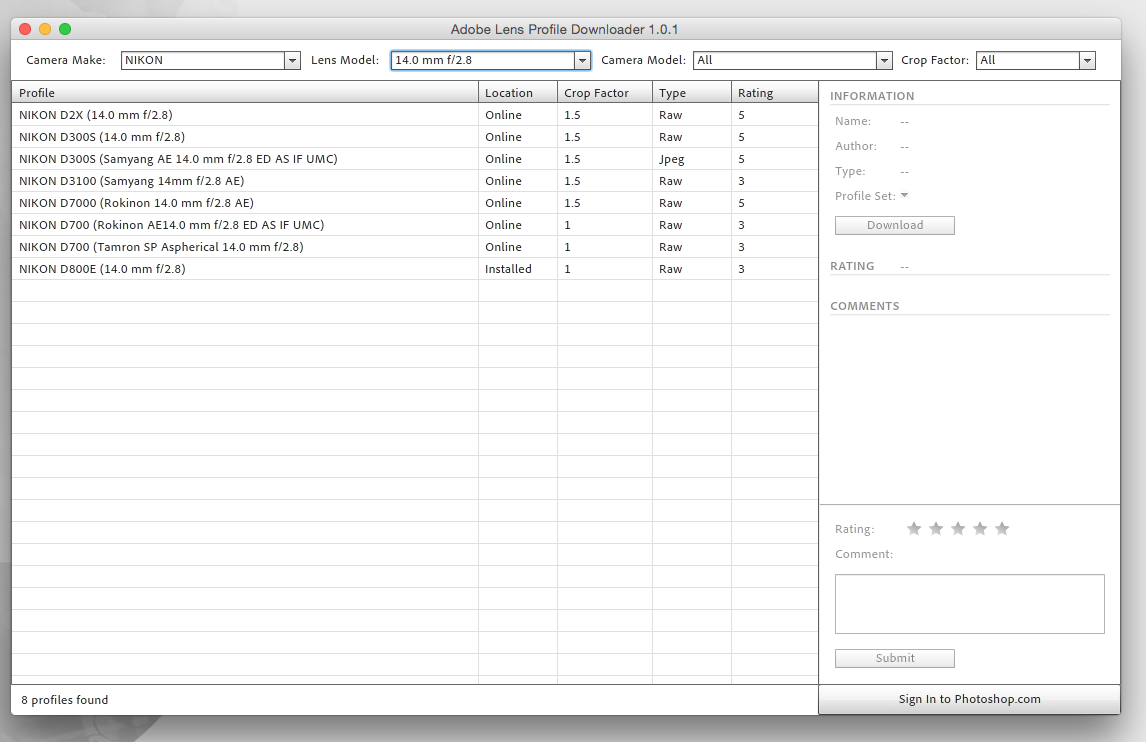
Task: Sort by the Profile column header
Action: [x=244, y=93]
